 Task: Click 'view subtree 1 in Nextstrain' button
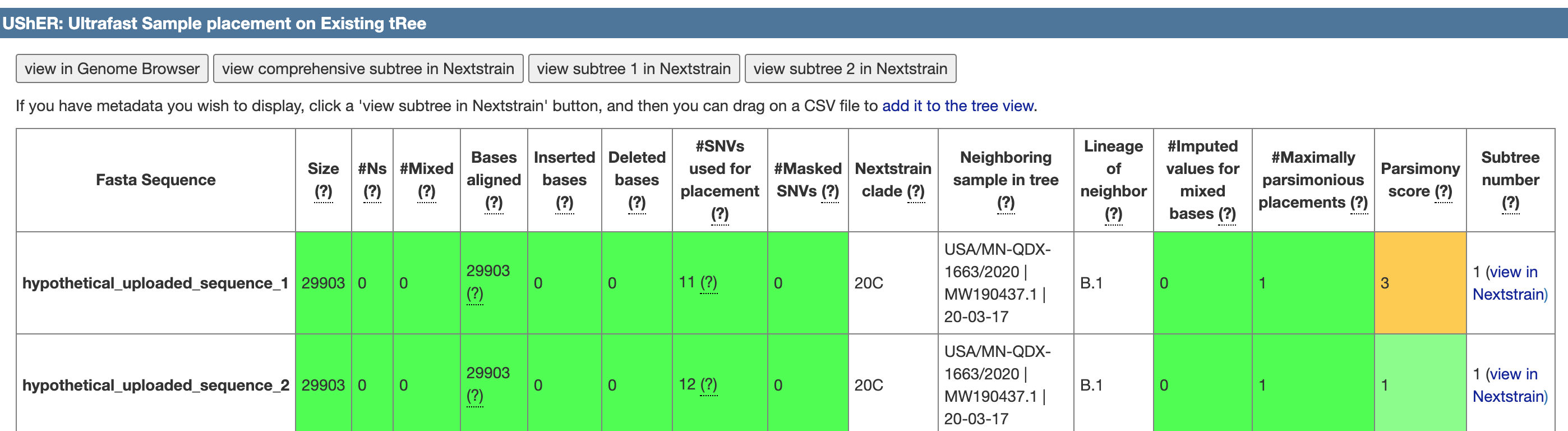click(634, 69)
